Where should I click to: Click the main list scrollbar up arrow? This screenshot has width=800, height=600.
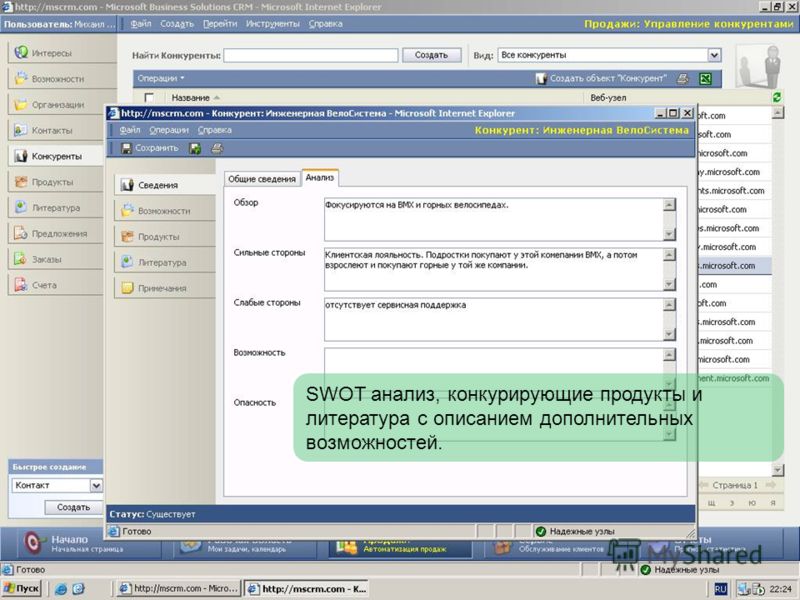click(777, 112)
